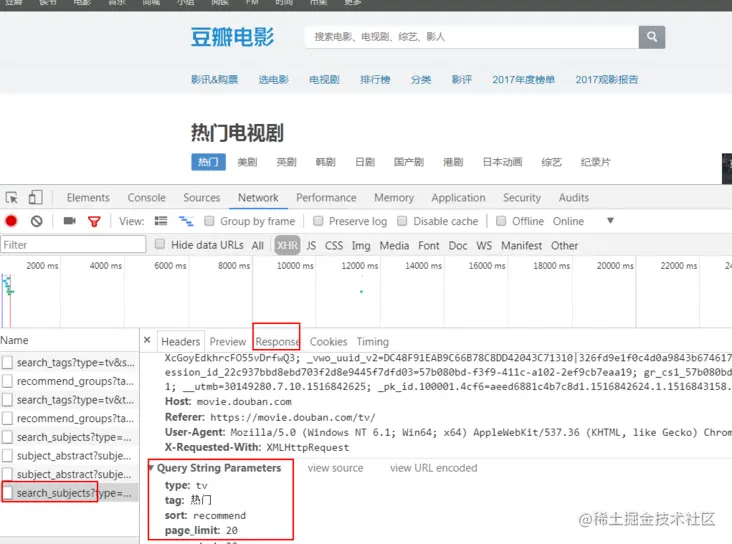Switch to the Memory tab
This screenshot has width=732, height=544.
[394, 198]
